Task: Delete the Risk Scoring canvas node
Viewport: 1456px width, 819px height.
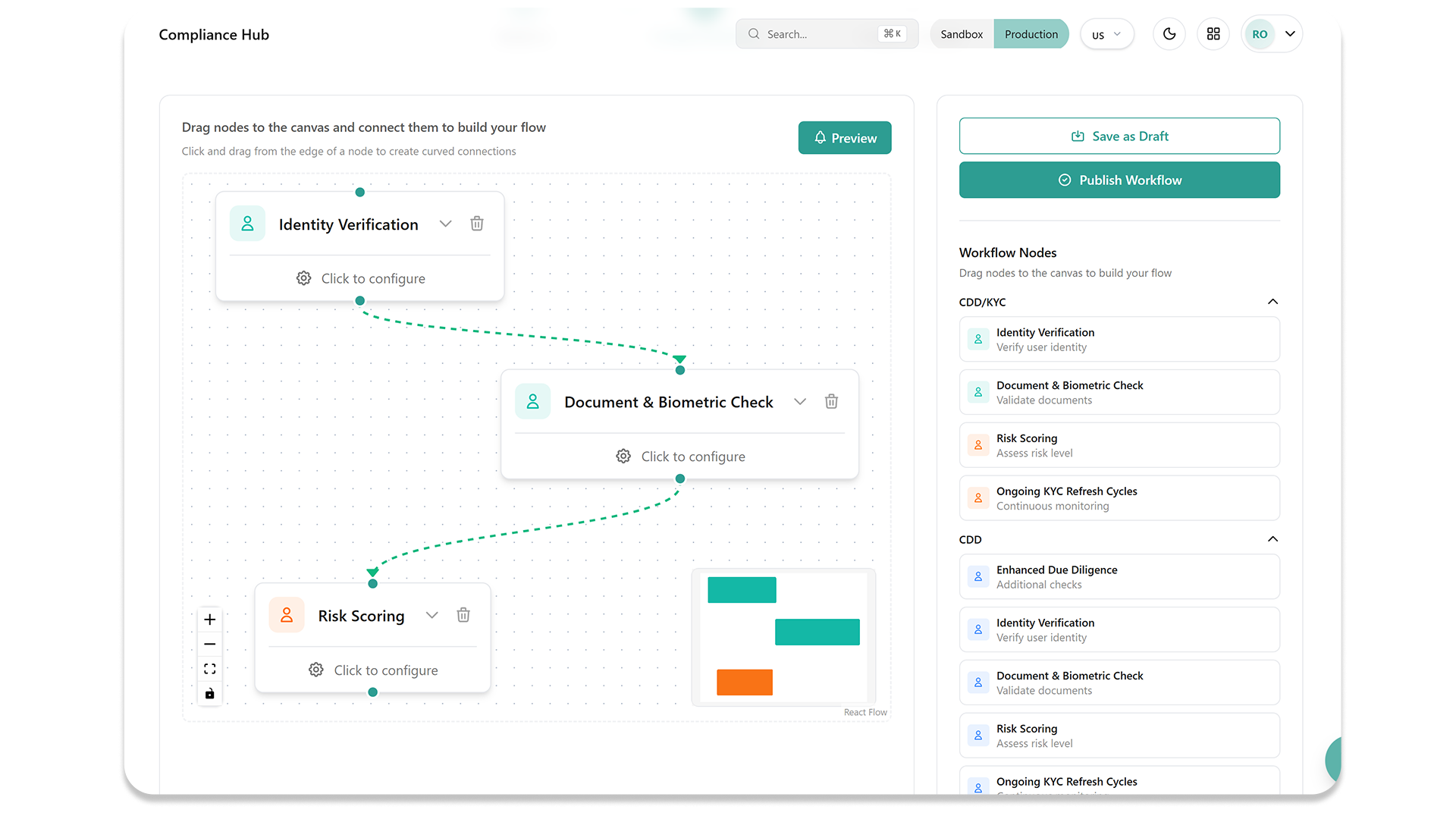Action: tap(463, 615)
